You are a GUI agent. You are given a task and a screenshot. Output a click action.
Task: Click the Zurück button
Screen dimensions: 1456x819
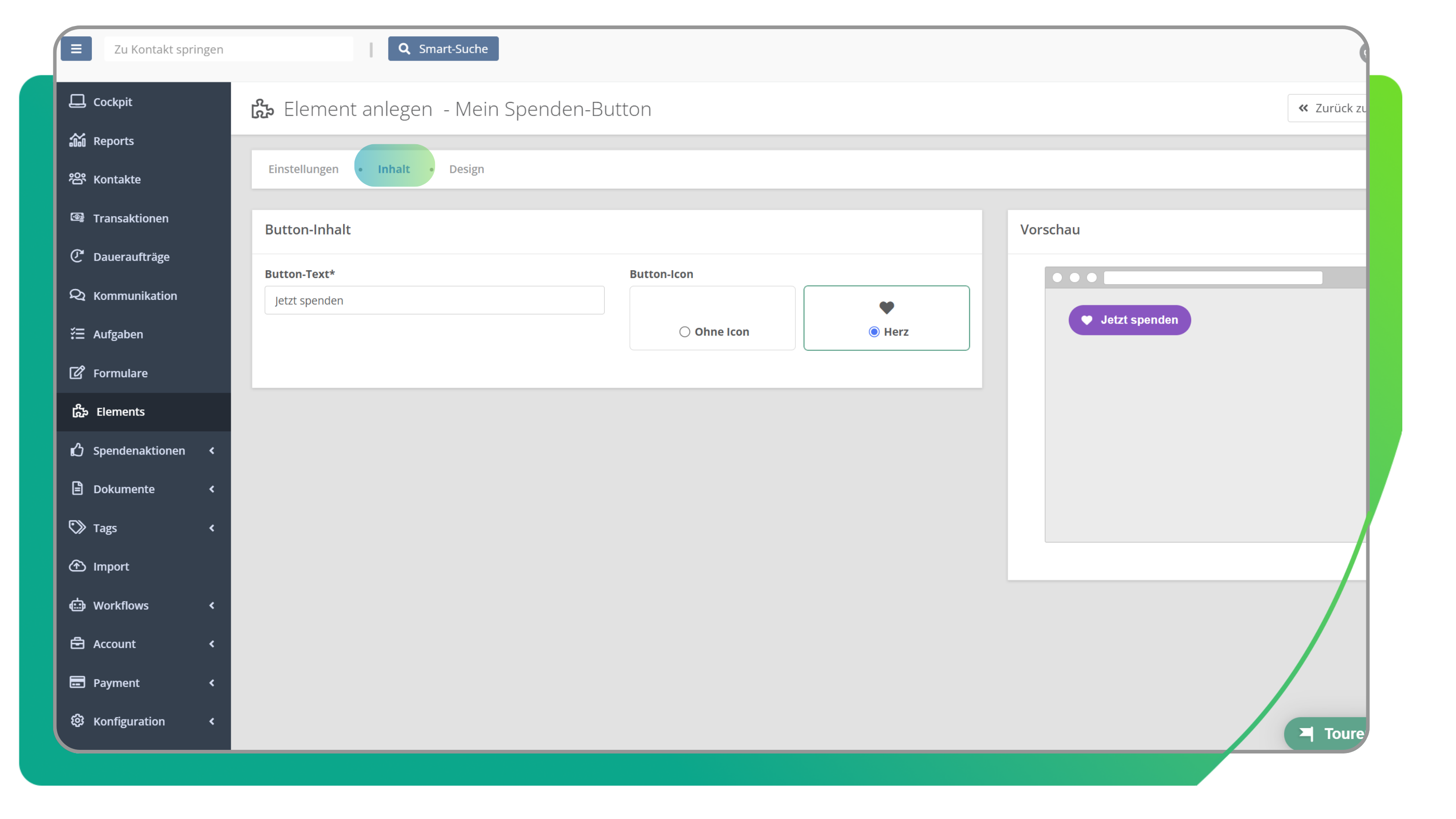click(x=1328, y=108)
